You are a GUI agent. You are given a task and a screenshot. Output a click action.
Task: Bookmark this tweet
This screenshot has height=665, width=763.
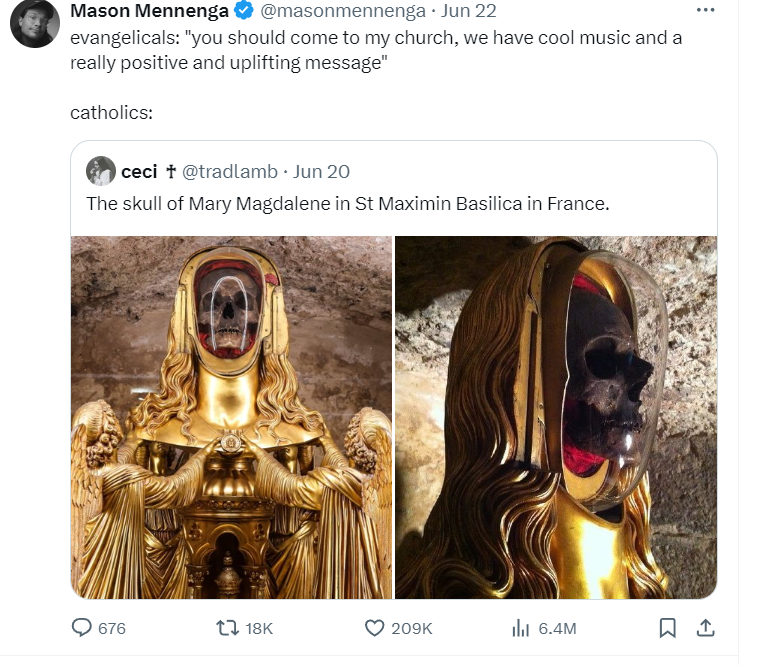pos(668,628)
